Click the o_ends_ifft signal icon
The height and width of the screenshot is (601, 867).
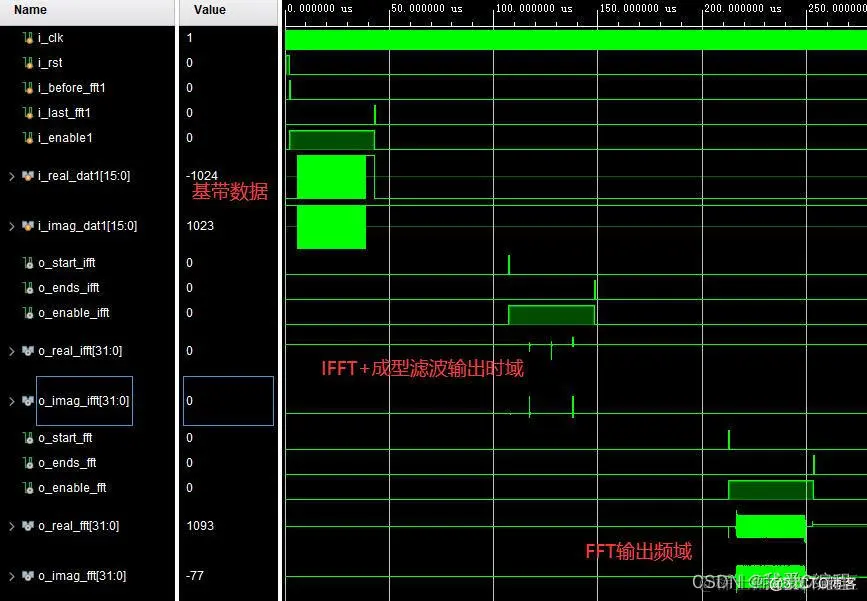pos(28,288)
